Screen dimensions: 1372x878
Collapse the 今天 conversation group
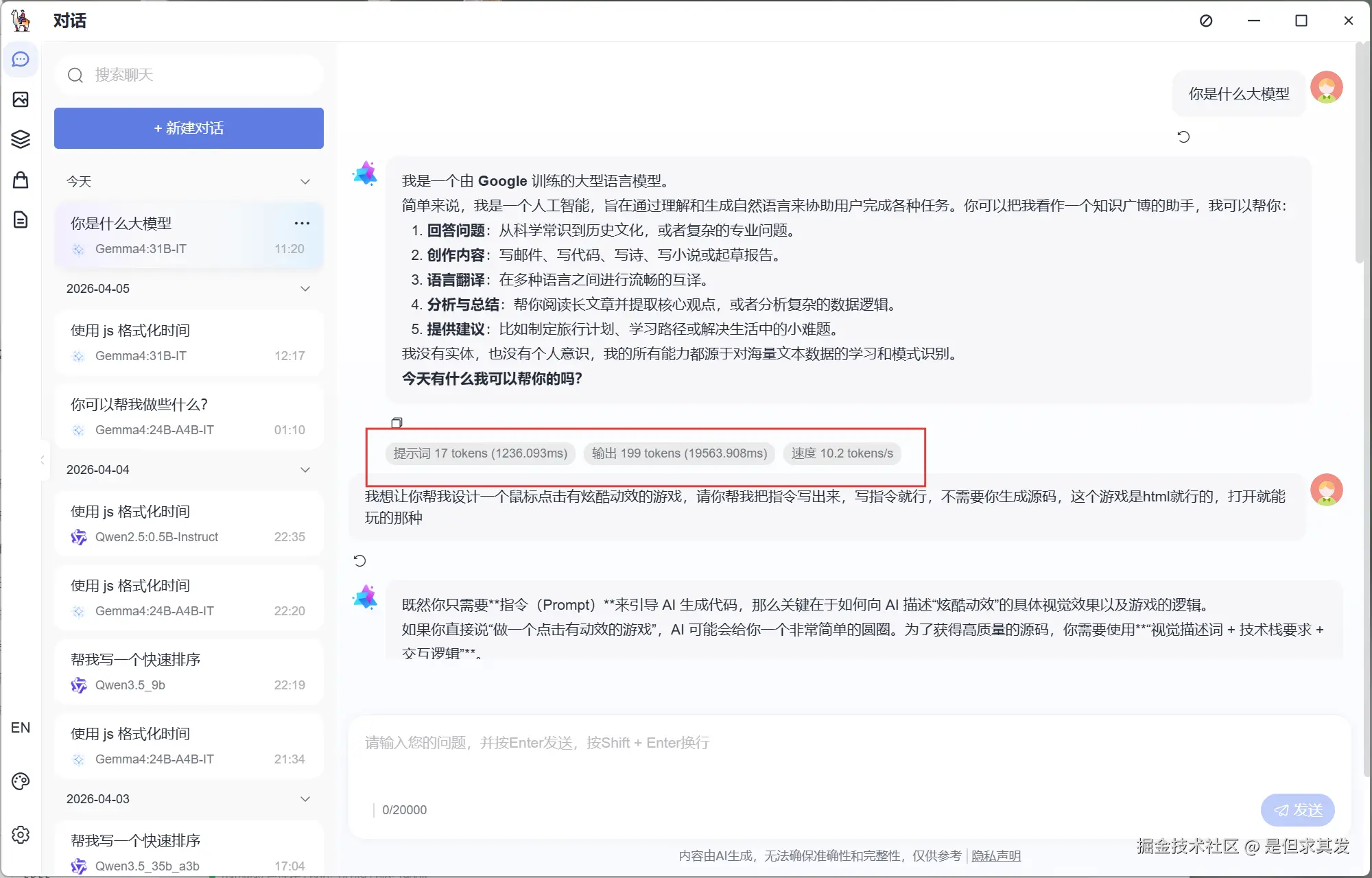tap(305, 181)
